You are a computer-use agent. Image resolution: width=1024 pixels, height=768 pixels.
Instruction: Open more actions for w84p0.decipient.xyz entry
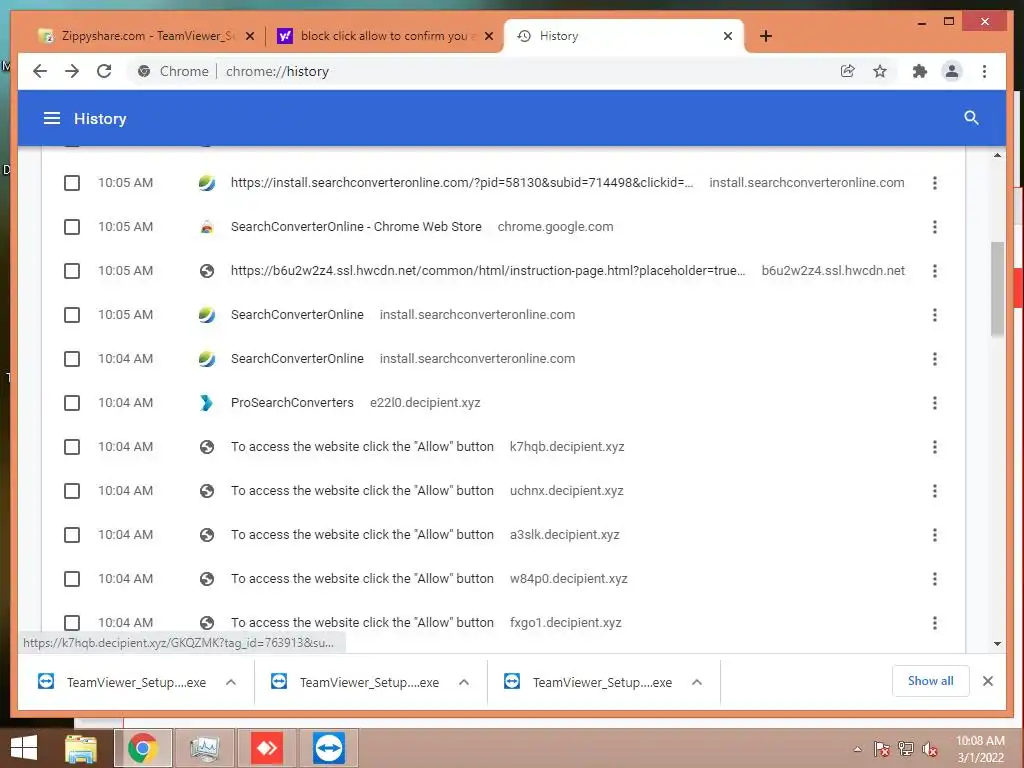point(935,579)
